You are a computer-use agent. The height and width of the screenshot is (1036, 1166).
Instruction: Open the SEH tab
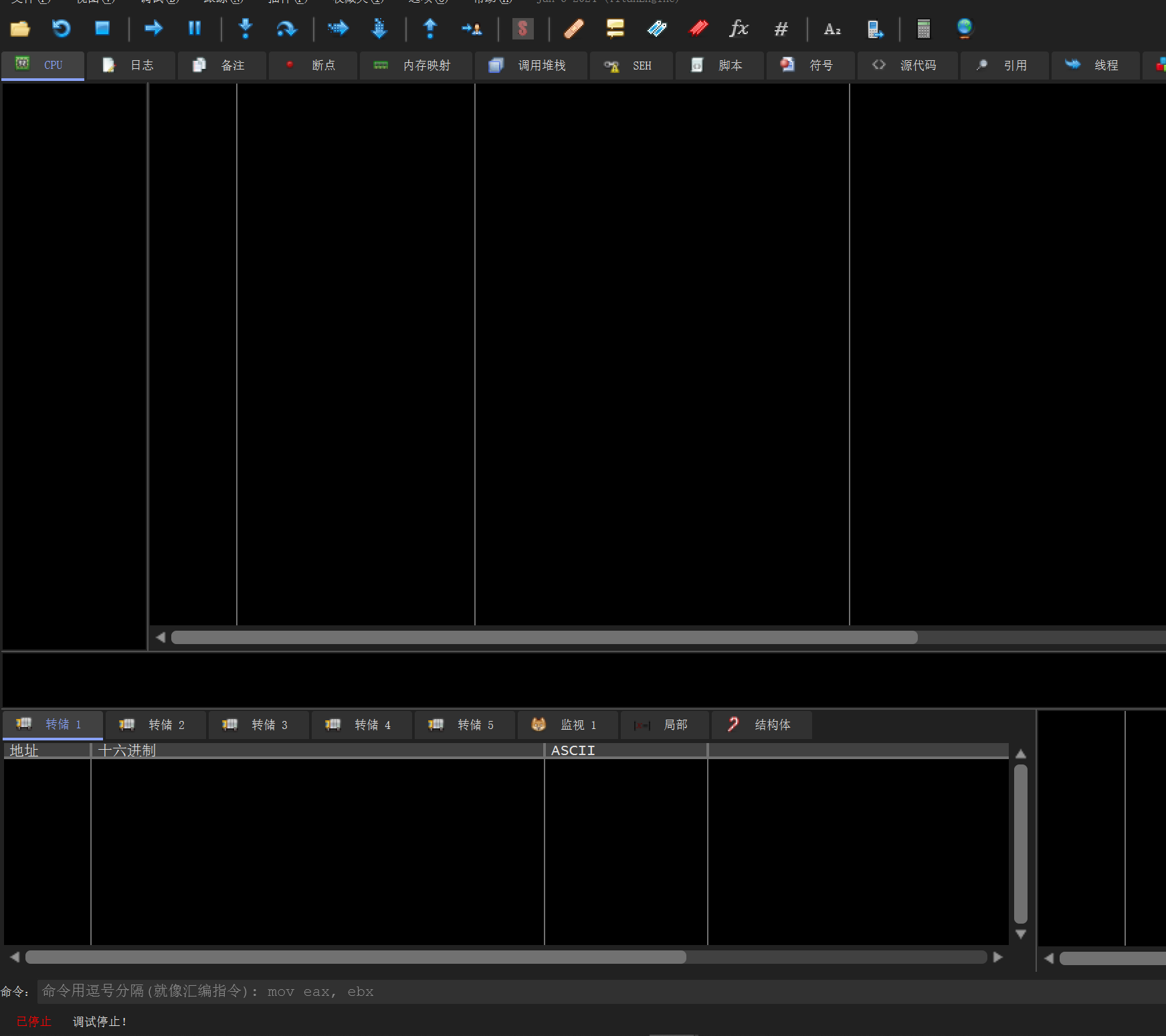tap(631, 66)
